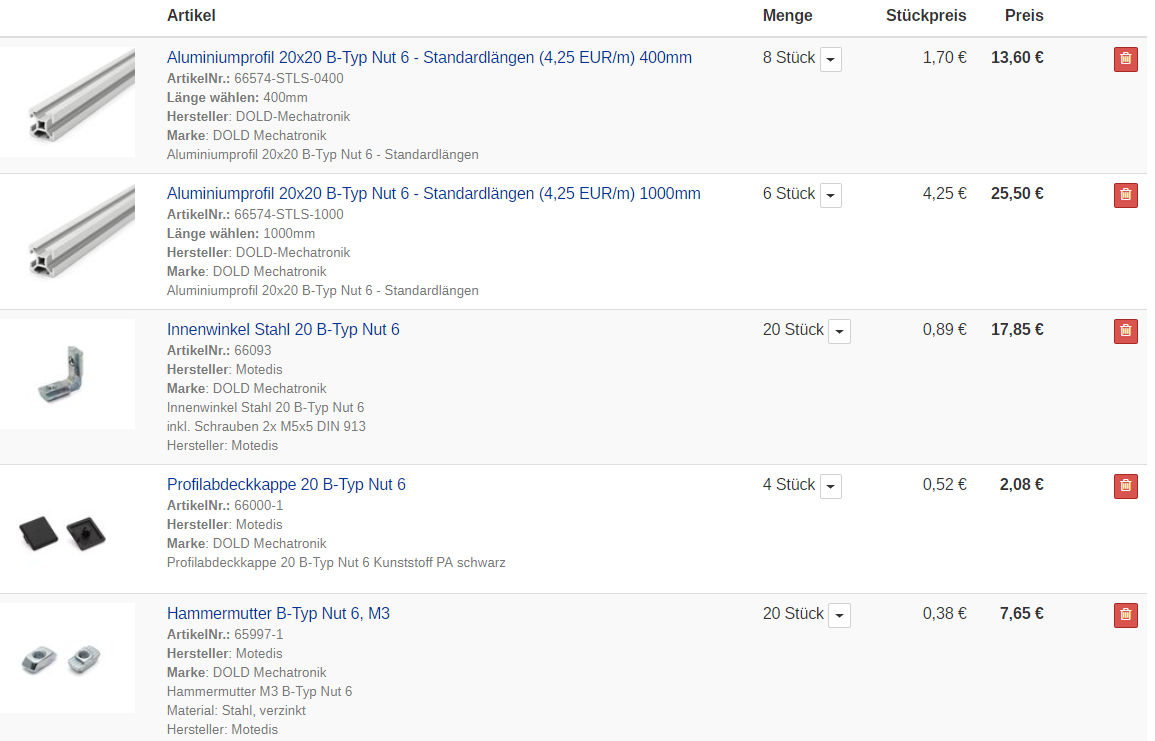The image size is (1155, 741).
Task: Delete the 400mm Aluminiumprofil from cart
Action: click(1125, 59)
